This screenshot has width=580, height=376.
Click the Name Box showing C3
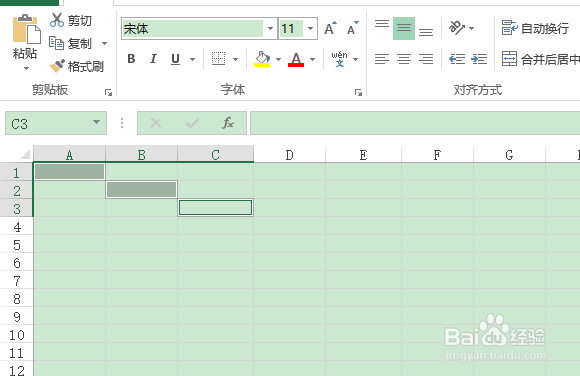(48, 124)
